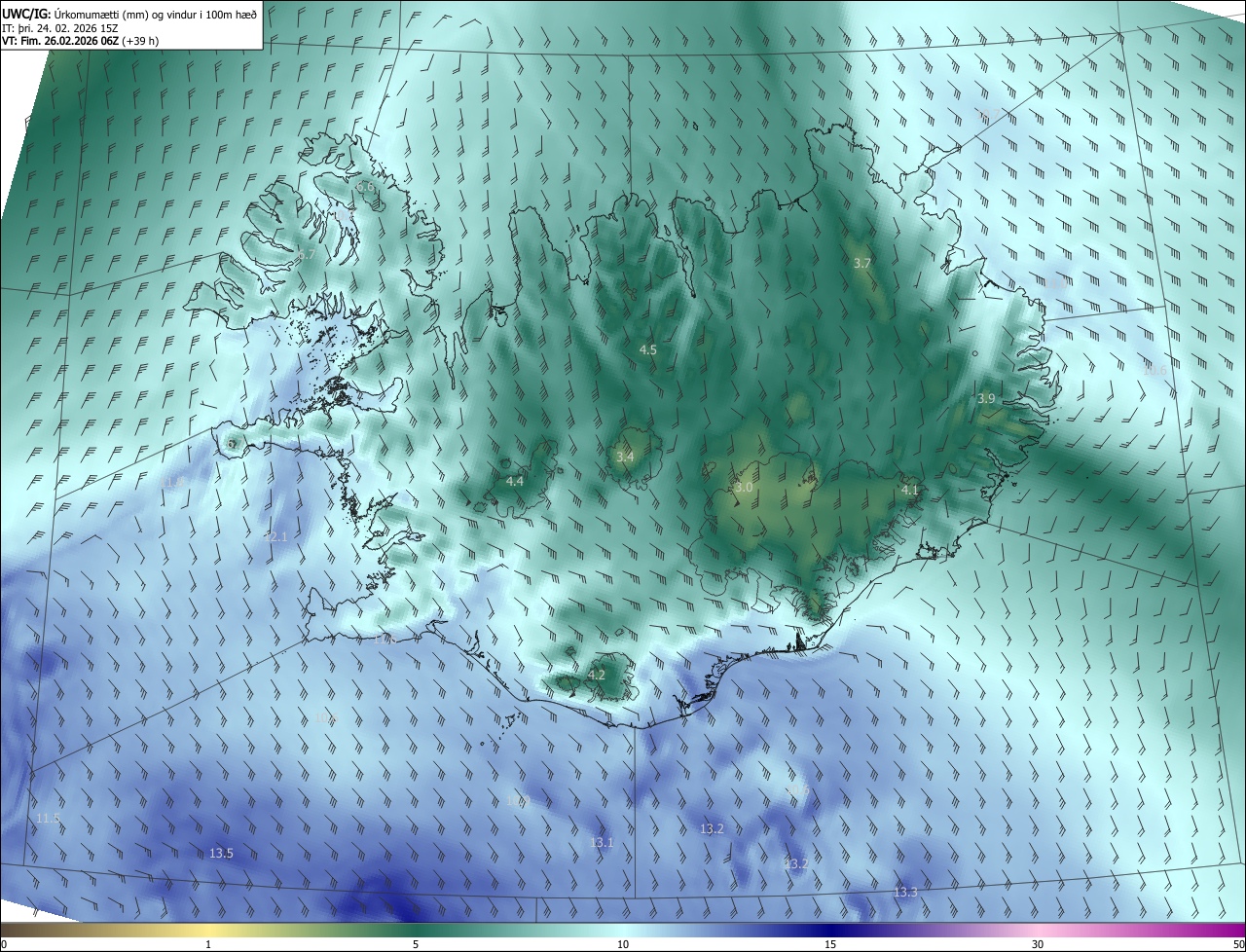Click the dark blue colour bar section above 15

[830, 930]
